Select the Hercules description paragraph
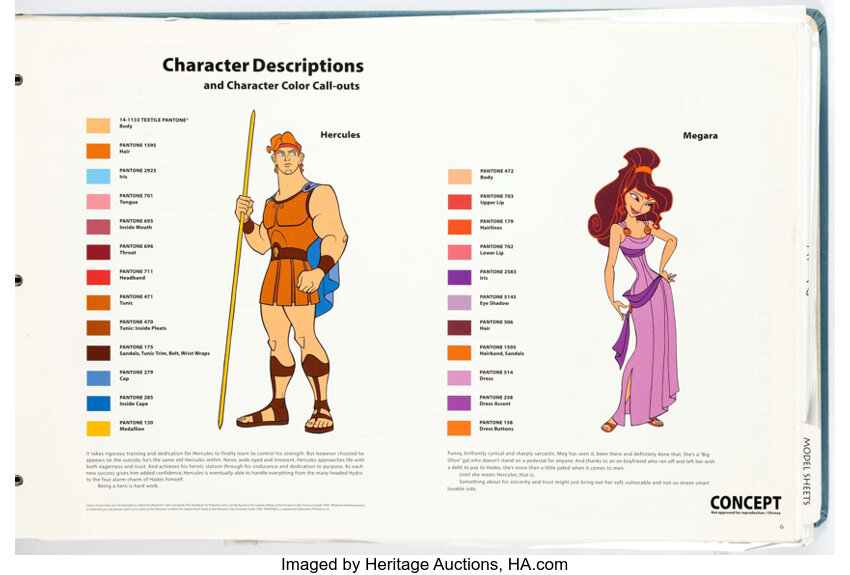The width and height of the screenshot is (850, 575). pyautogui.click(x=226, y=470)
